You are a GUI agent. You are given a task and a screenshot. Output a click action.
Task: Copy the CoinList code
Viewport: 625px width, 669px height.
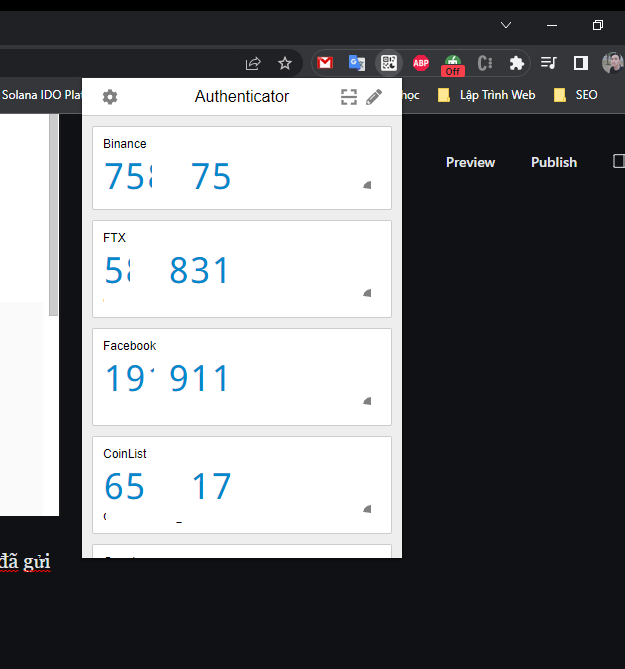click(168, 486)
